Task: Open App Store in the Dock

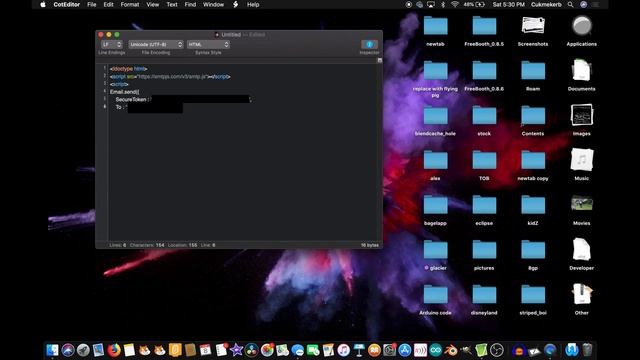Action: pos(404,350)
